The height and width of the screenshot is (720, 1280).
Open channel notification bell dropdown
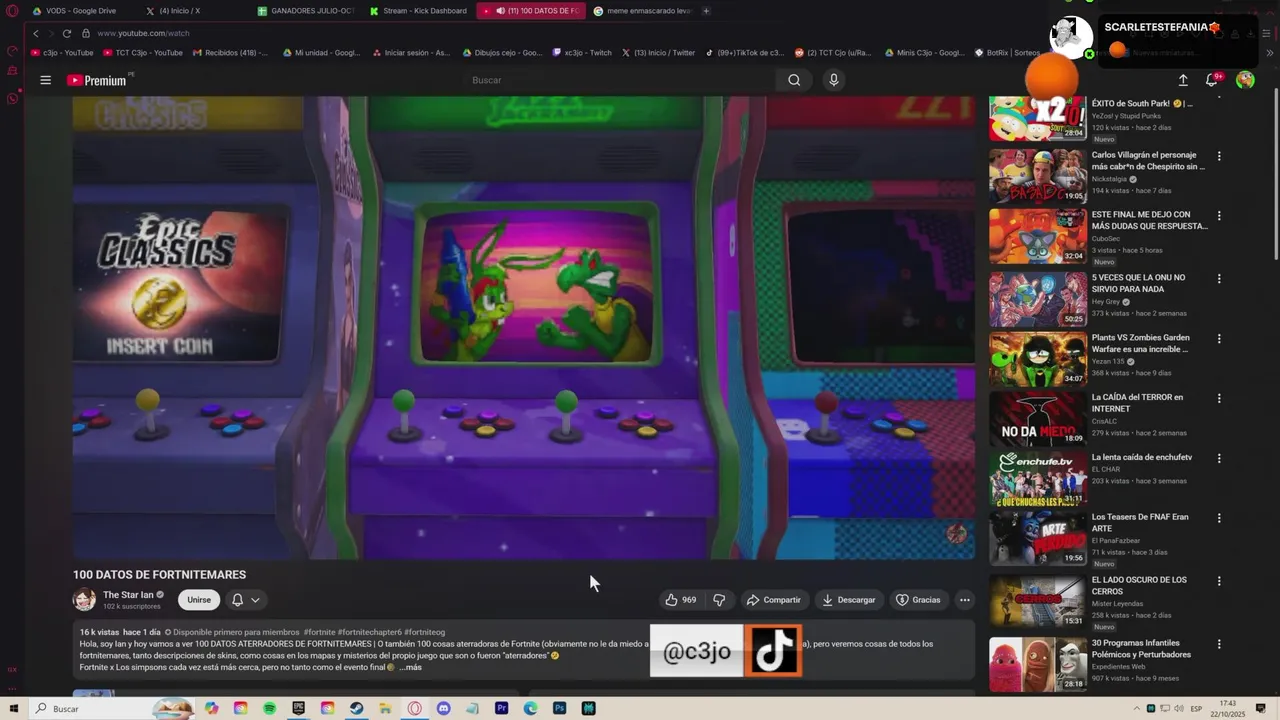coord(246,600)
